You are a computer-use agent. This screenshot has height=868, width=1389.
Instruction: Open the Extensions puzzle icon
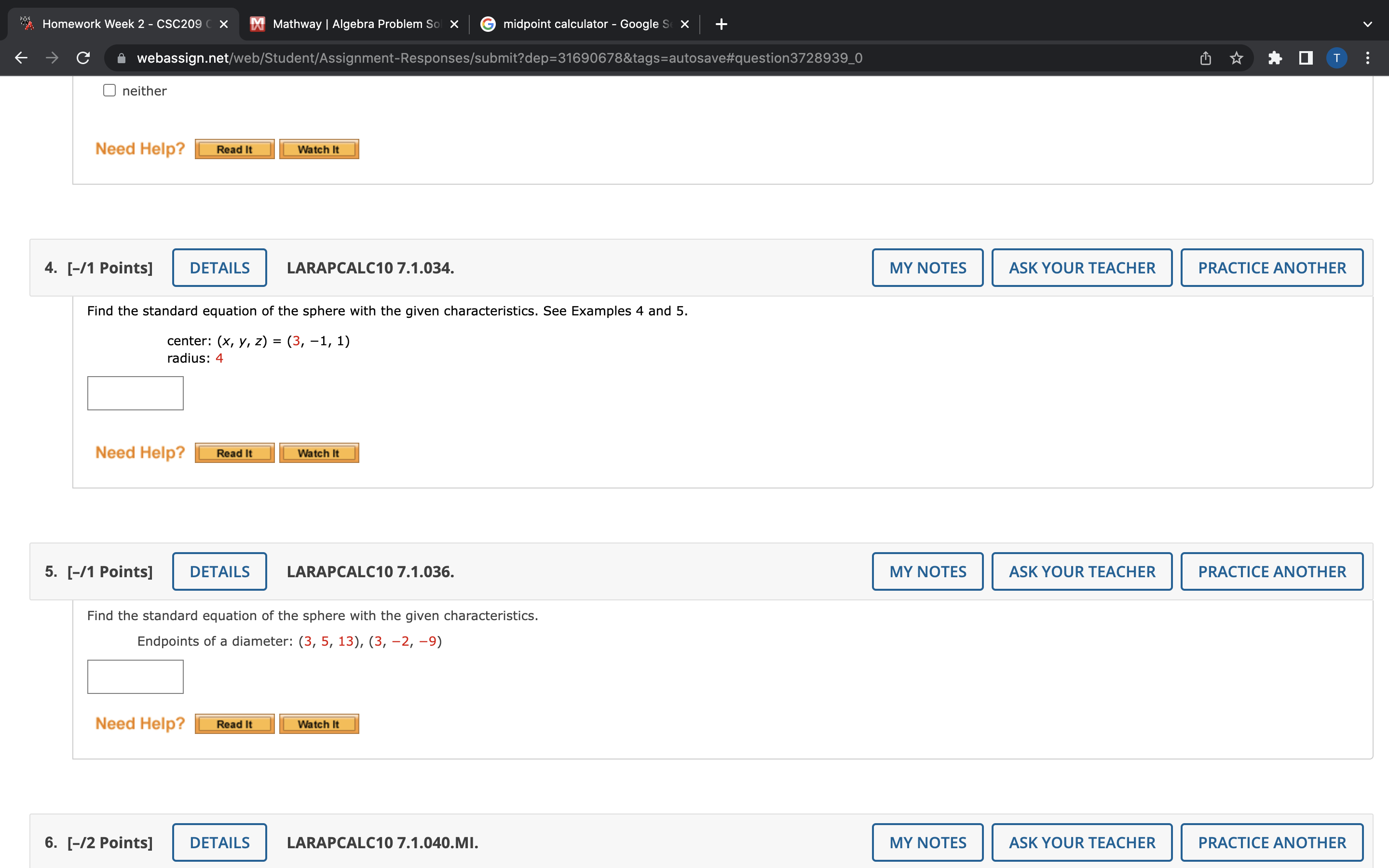(1275, 58)
